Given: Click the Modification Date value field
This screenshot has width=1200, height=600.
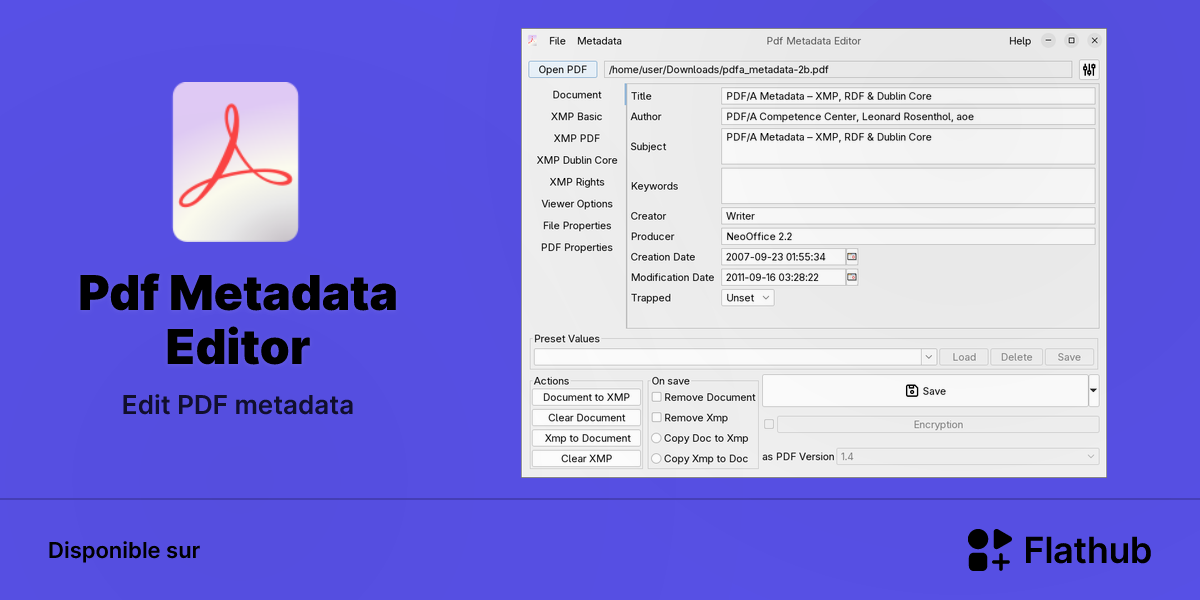Looking at the screenshot, I should (784, 277).
